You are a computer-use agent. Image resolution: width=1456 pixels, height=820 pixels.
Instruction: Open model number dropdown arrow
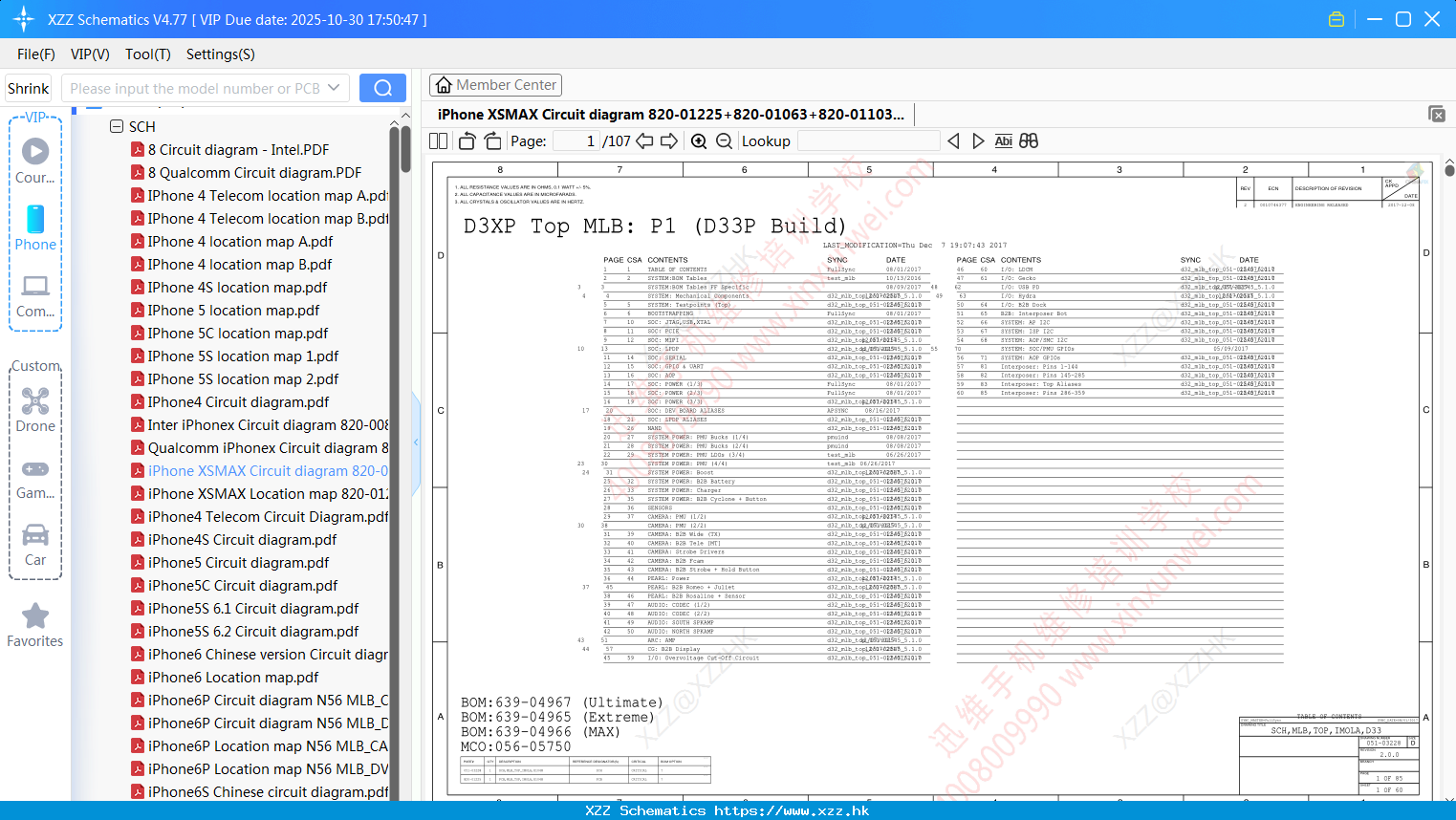pos(334,88)
